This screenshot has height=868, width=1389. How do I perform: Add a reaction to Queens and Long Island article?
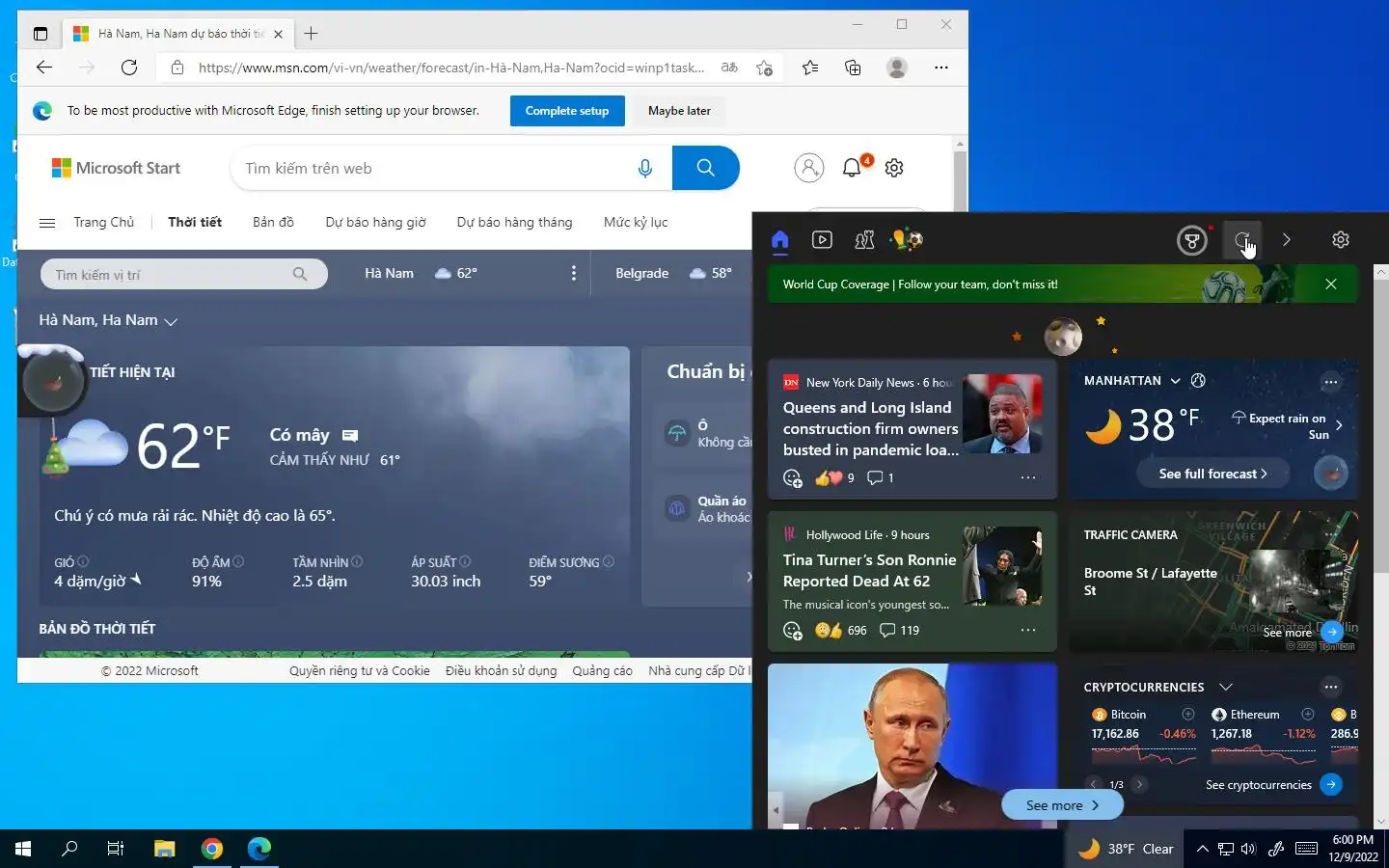(793, 478)
